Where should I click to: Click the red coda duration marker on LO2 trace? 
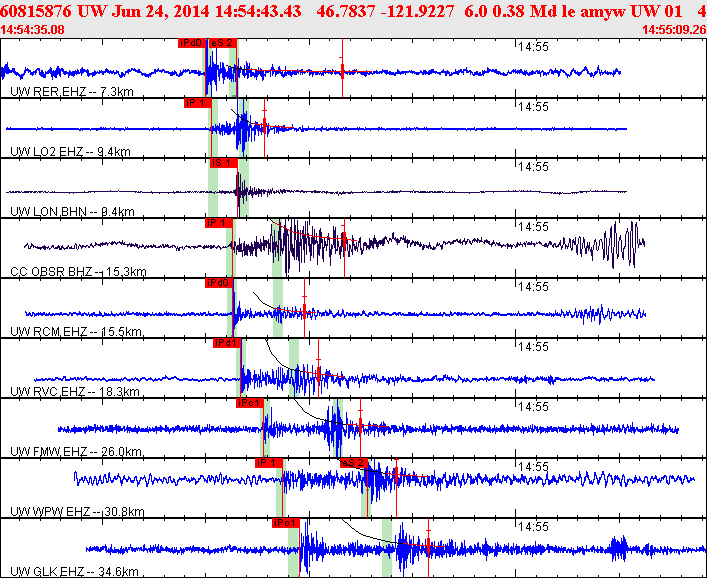click(264, 128)
